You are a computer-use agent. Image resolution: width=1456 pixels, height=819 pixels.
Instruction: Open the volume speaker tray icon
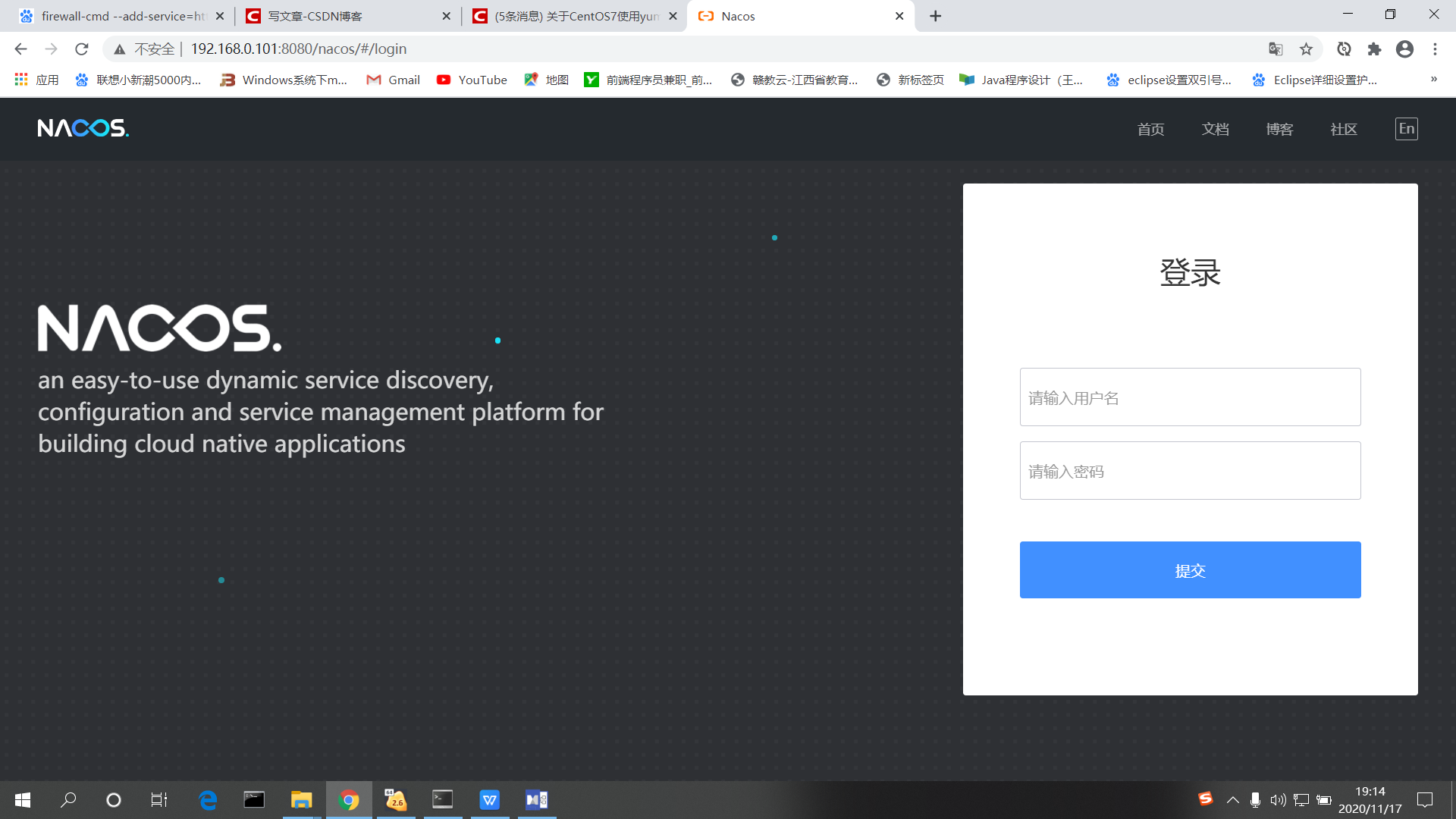tap(1279, 800)
